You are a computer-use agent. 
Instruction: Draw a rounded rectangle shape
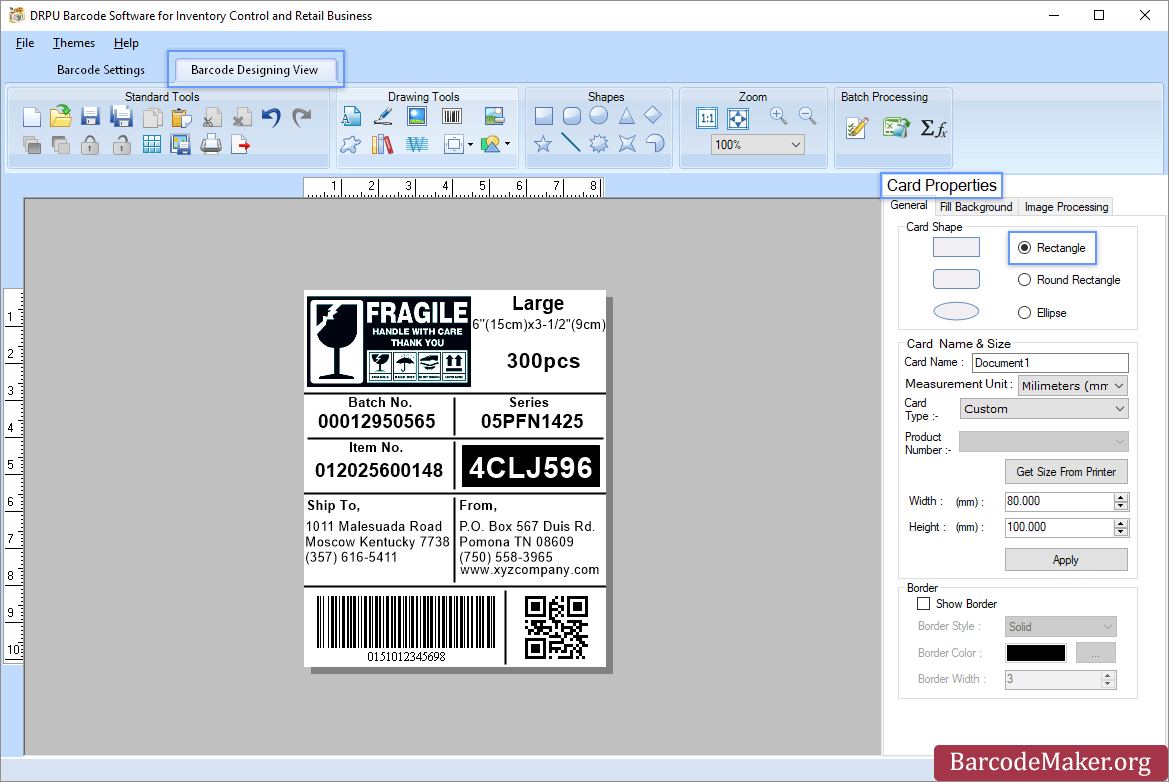click(572, 116)
